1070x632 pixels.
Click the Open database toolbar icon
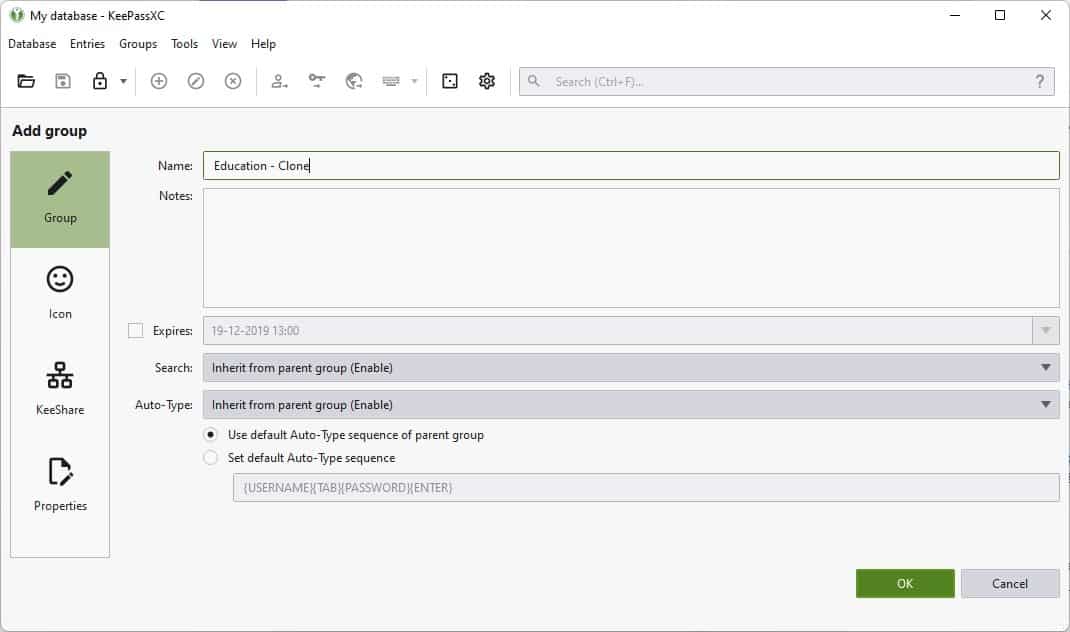point(26,81)
